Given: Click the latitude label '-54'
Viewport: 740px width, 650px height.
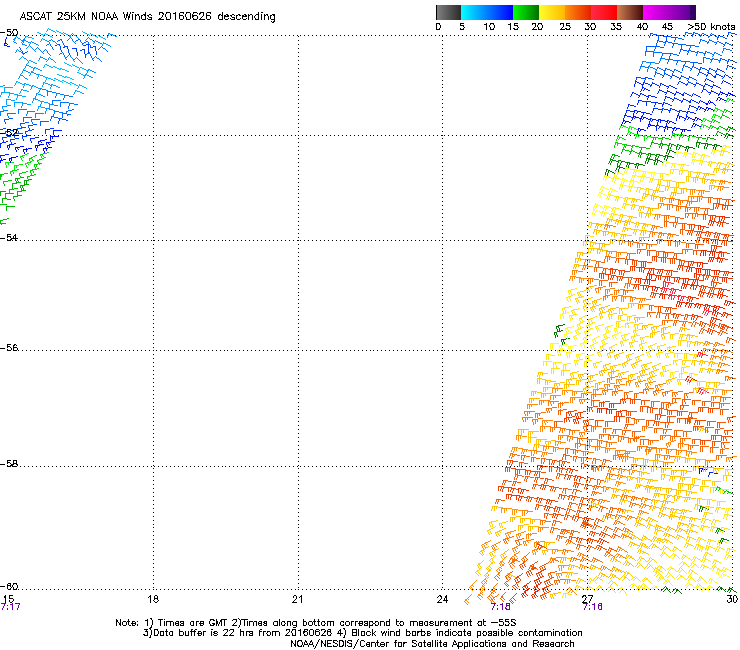Looking at the screenshot, I should point(9,237).
